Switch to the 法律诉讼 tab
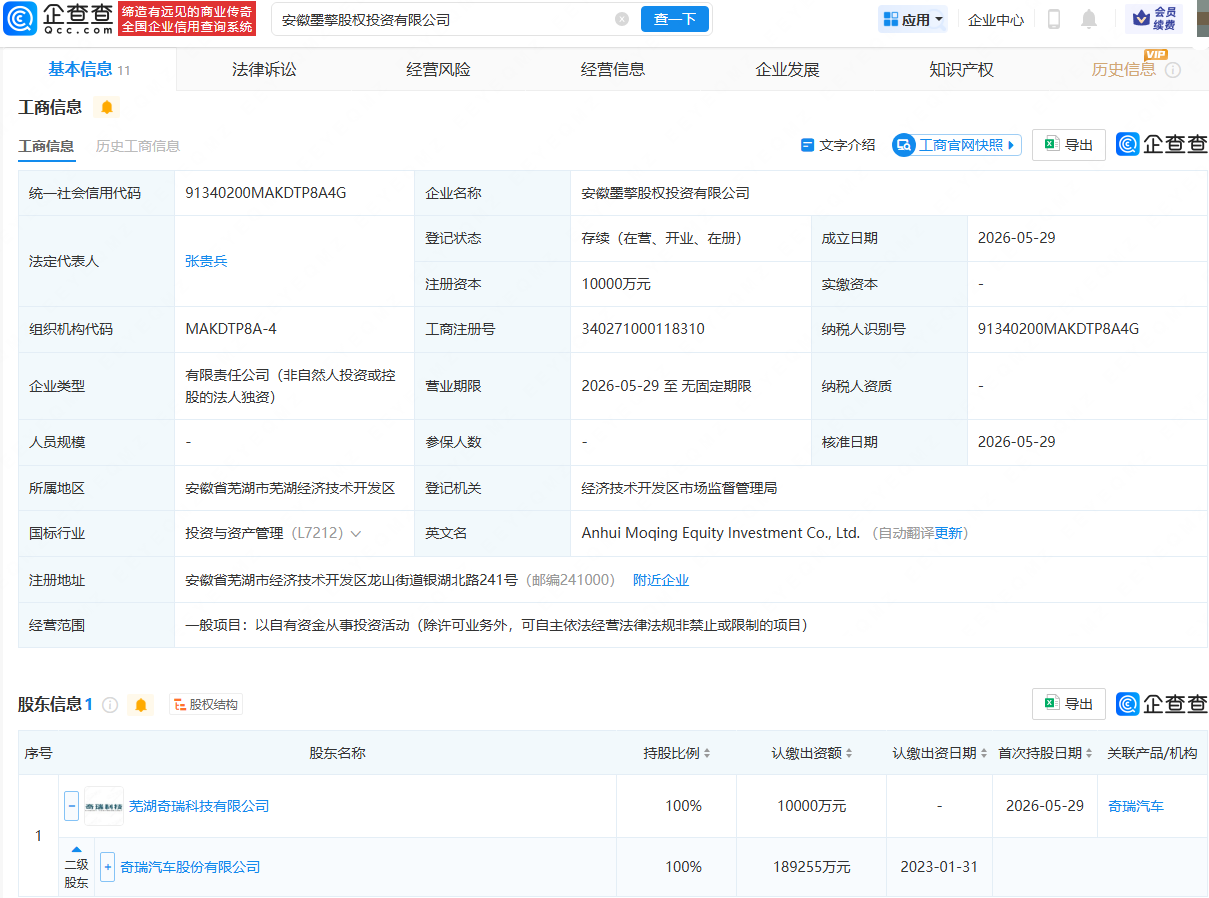 tap(264, 69)
